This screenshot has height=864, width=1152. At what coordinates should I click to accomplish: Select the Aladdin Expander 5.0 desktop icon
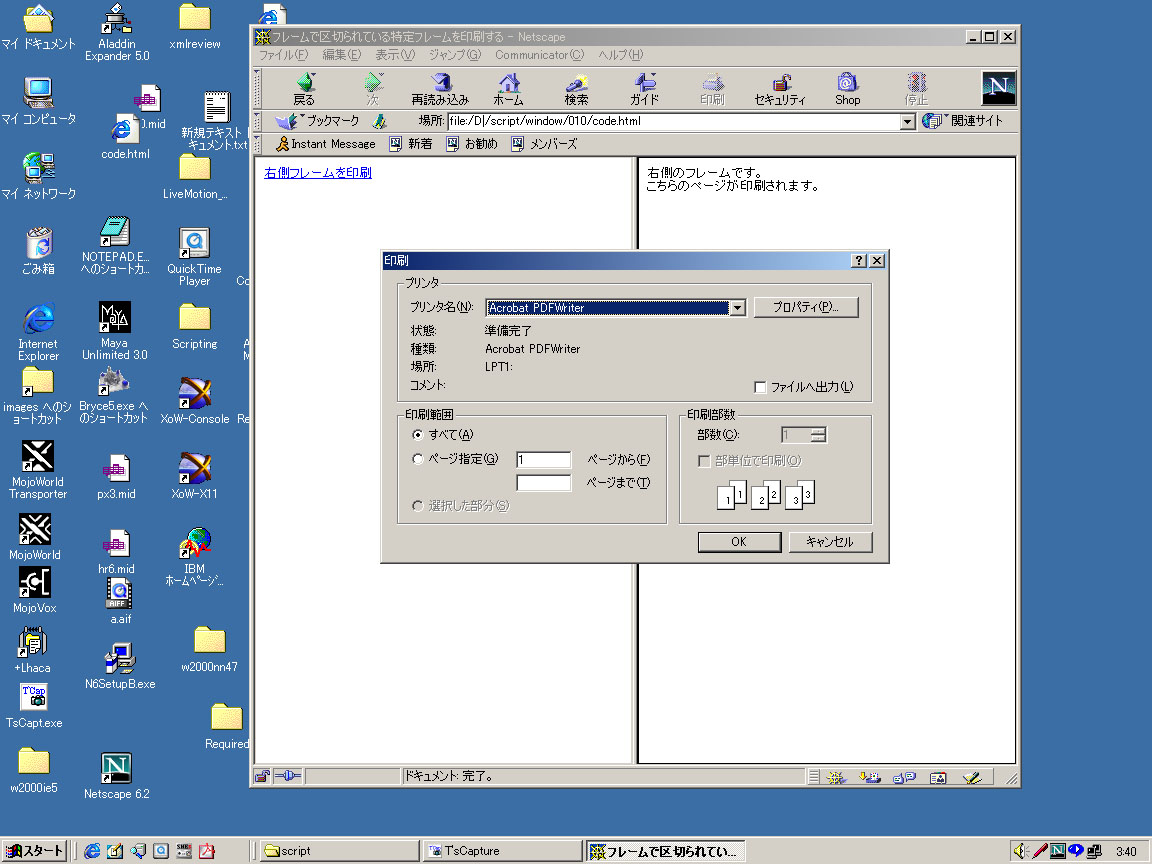click(117, 32)
